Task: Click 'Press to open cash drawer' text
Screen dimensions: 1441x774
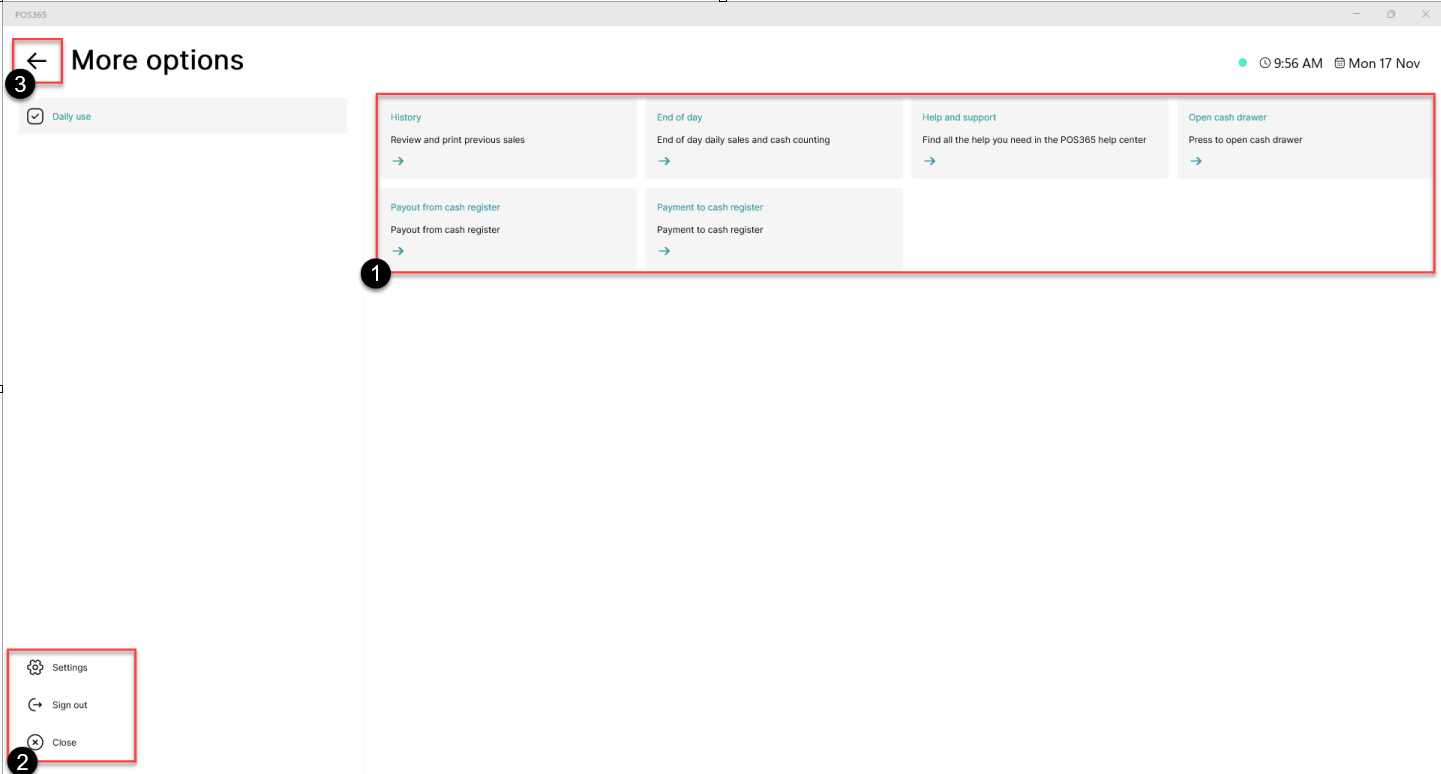Action: (x=1245, y=140)
